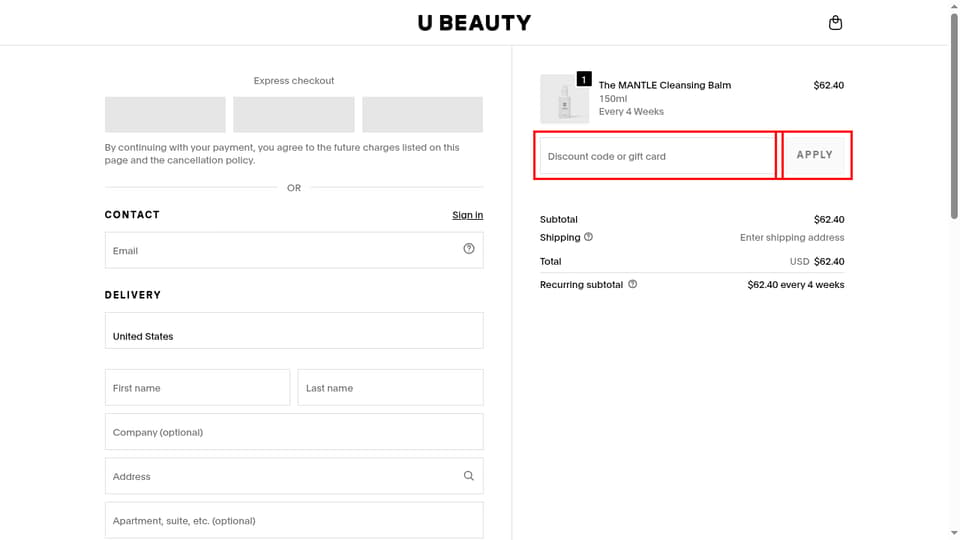
Task: Click the Last name field
Action: (391, 387)
